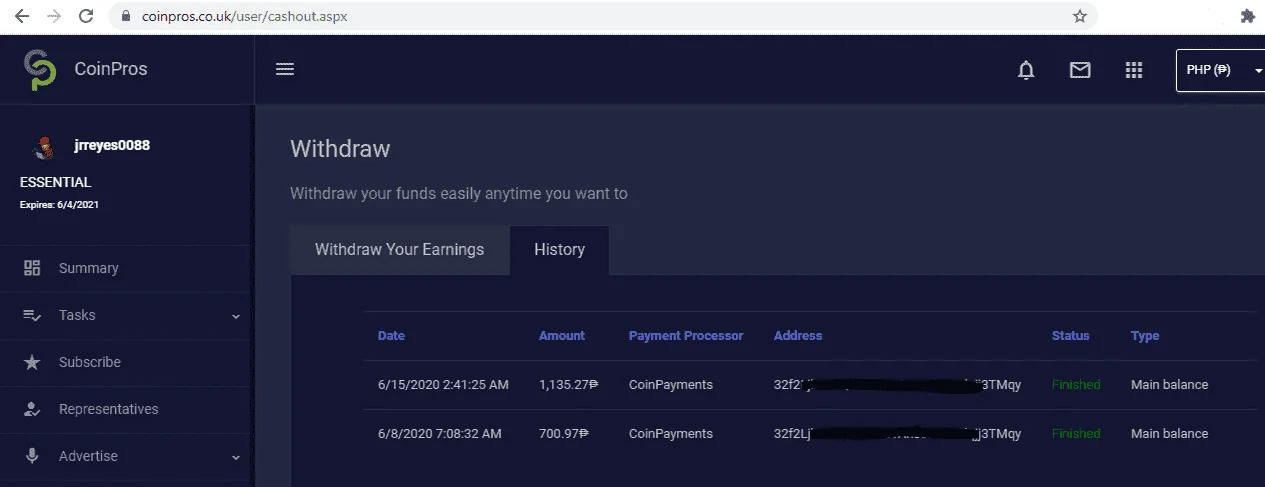The width and height of the screenshot is (1265, 487).
Task: Click CoinPayments in the 6/15/2020 row
Action: pyautogui.click(x=671, y=385)
